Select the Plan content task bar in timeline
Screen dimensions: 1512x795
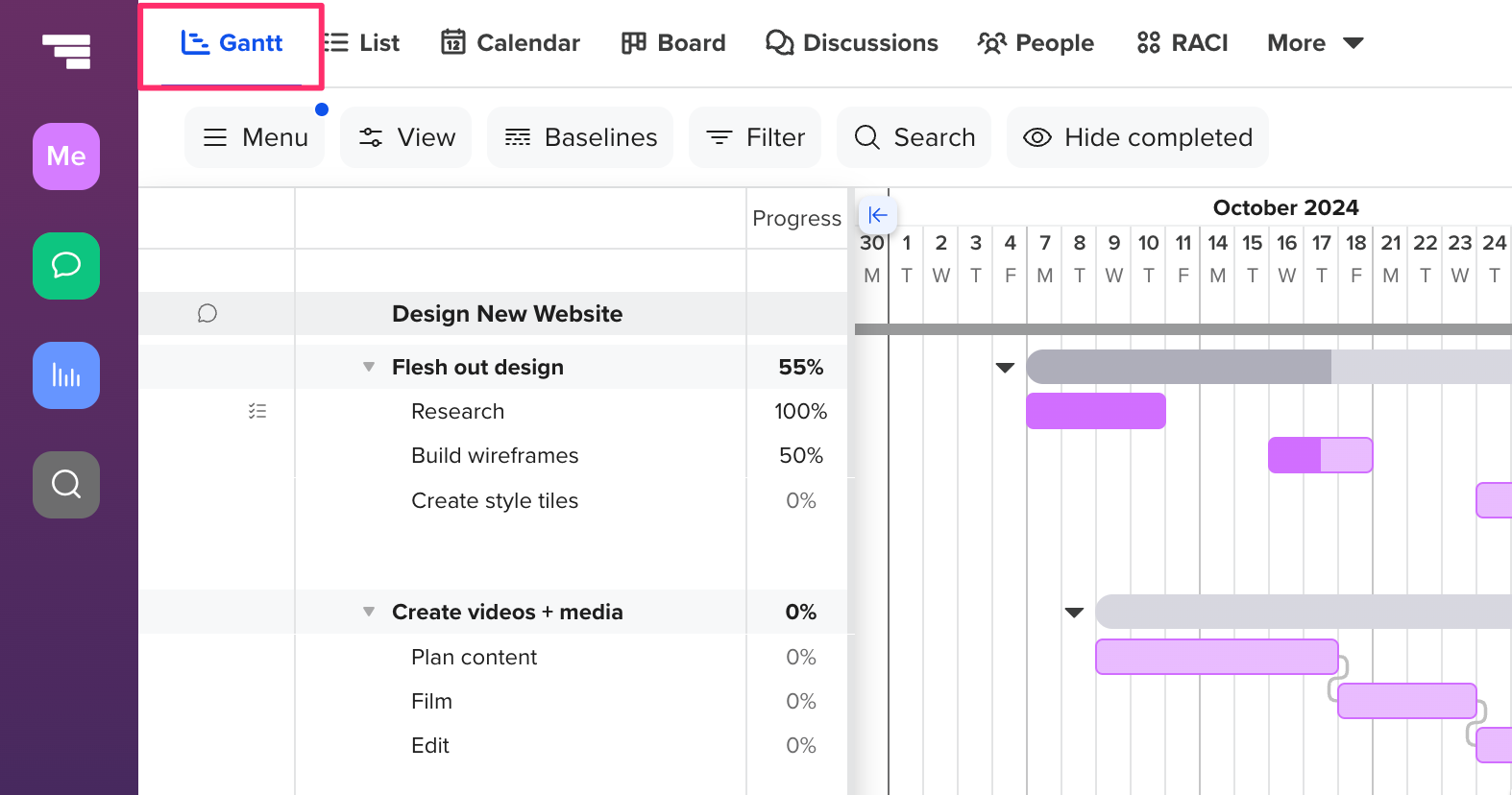tap(1216, 657)
